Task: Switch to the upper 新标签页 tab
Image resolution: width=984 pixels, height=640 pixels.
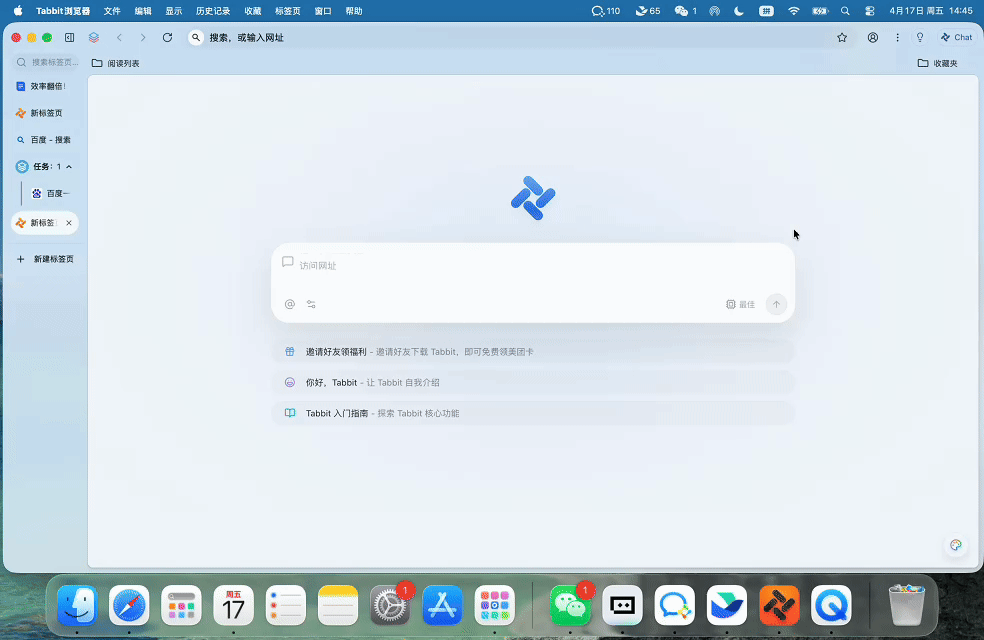Action: coord(45,113)
